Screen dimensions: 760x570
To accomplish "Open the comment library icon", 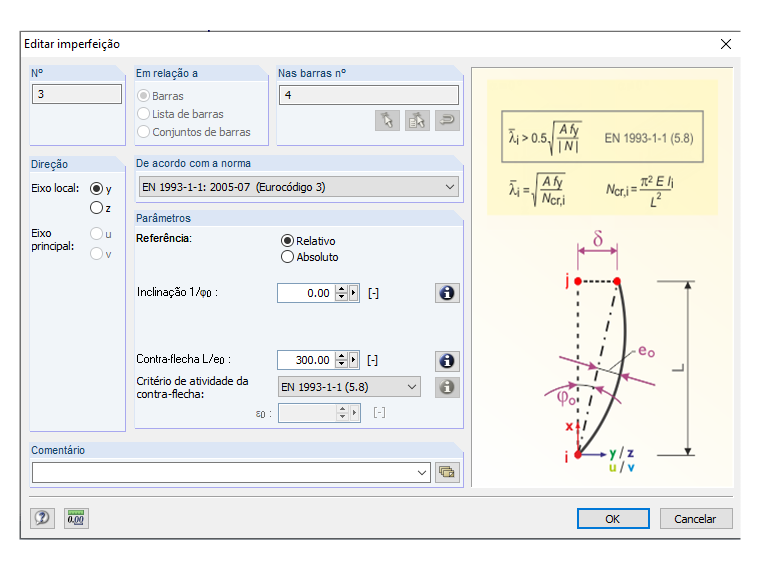I will pyautogui.click(x=447, y=472).
